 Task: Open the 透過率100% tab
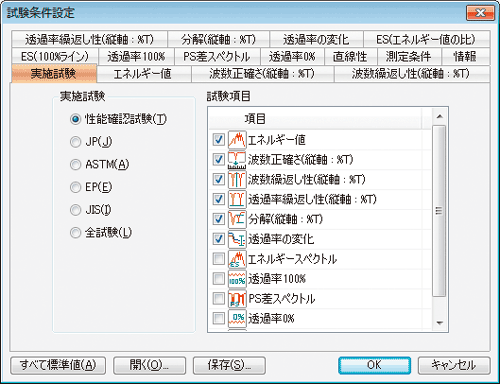tap(136, 56)
